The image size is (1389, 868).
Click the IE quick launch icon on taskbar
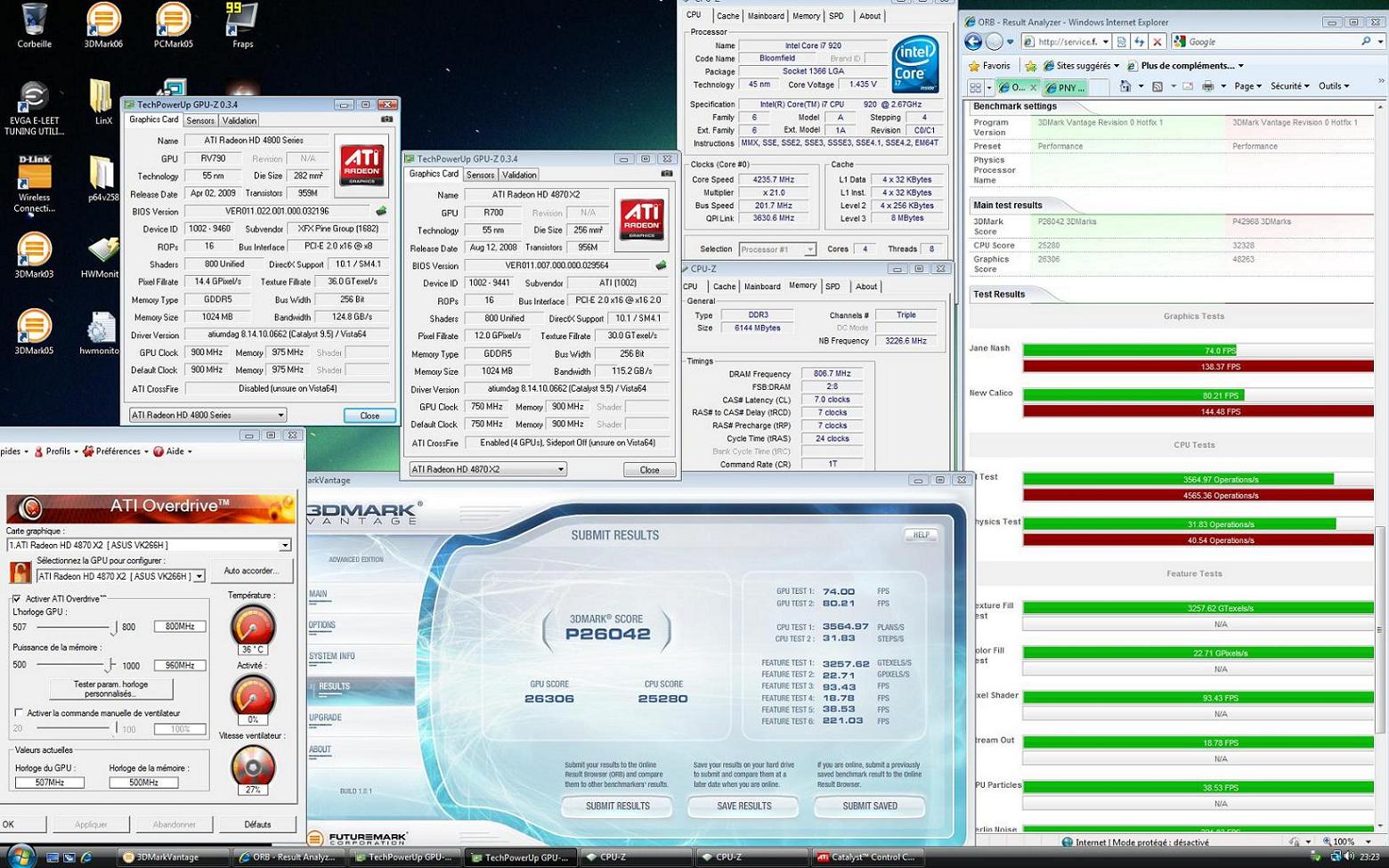tap(86, 857)
